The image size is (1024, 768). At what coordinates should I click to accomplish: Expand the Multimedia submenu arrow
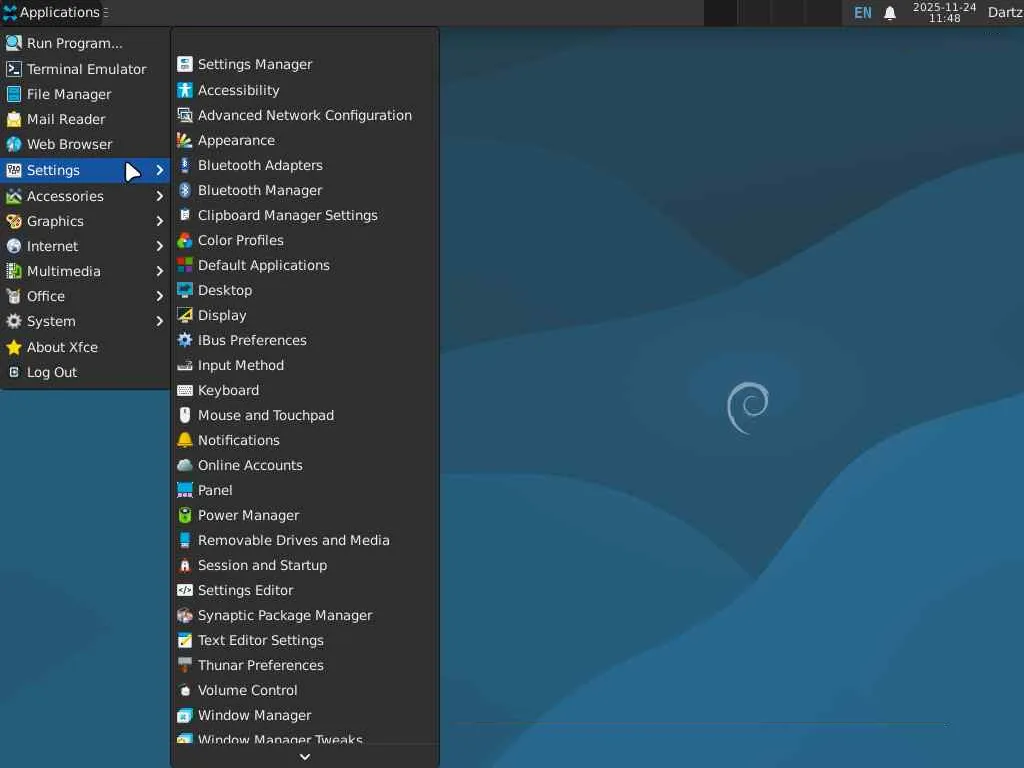pyautogui.click(x=159, y=271)
